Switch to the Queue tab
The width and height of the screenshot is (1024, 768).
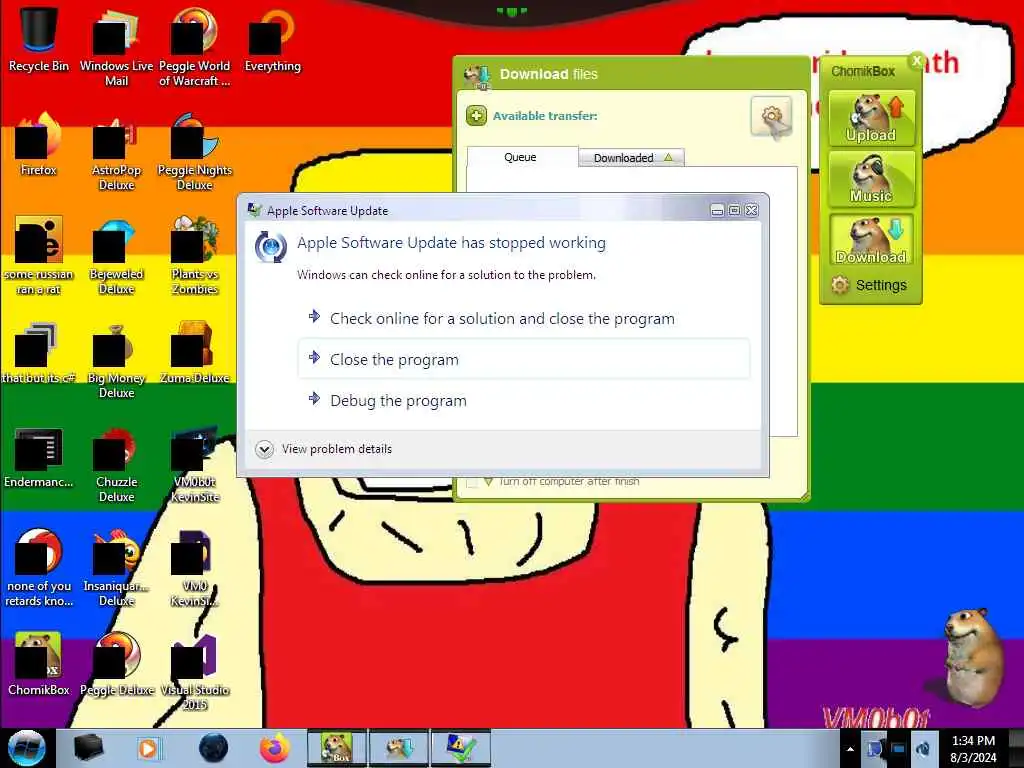click(520, 157)
